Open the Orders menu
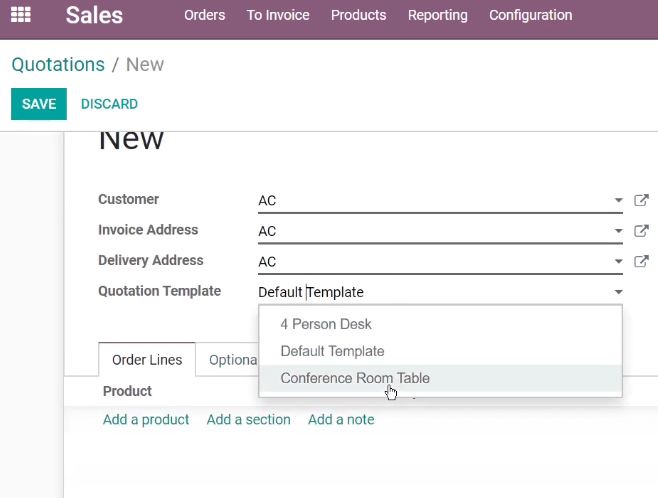 204,15
